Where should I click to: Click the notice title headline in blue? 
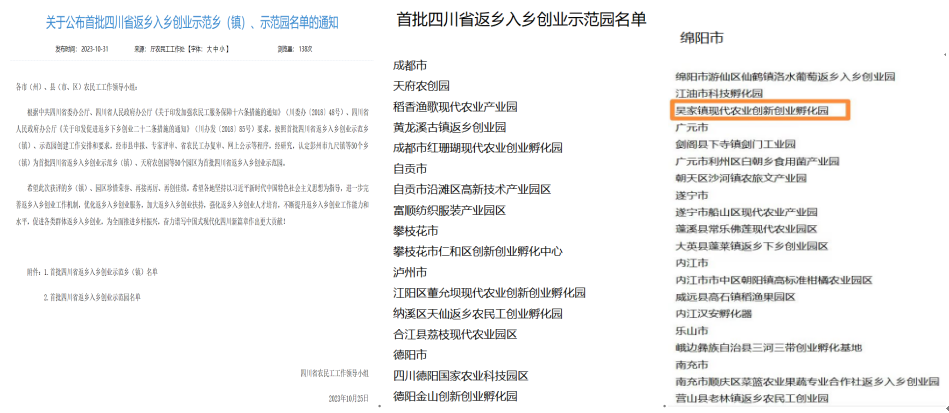click(x=189, y=21)
